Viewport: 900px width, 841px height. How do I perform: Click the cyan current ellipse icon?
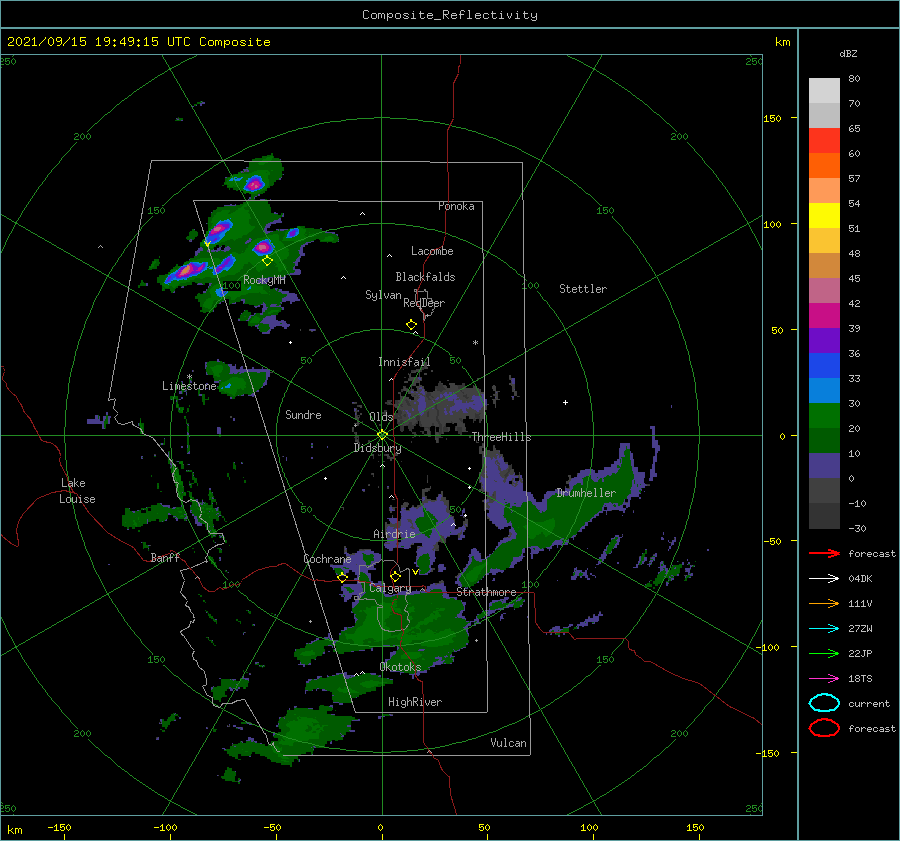point(824,703)
